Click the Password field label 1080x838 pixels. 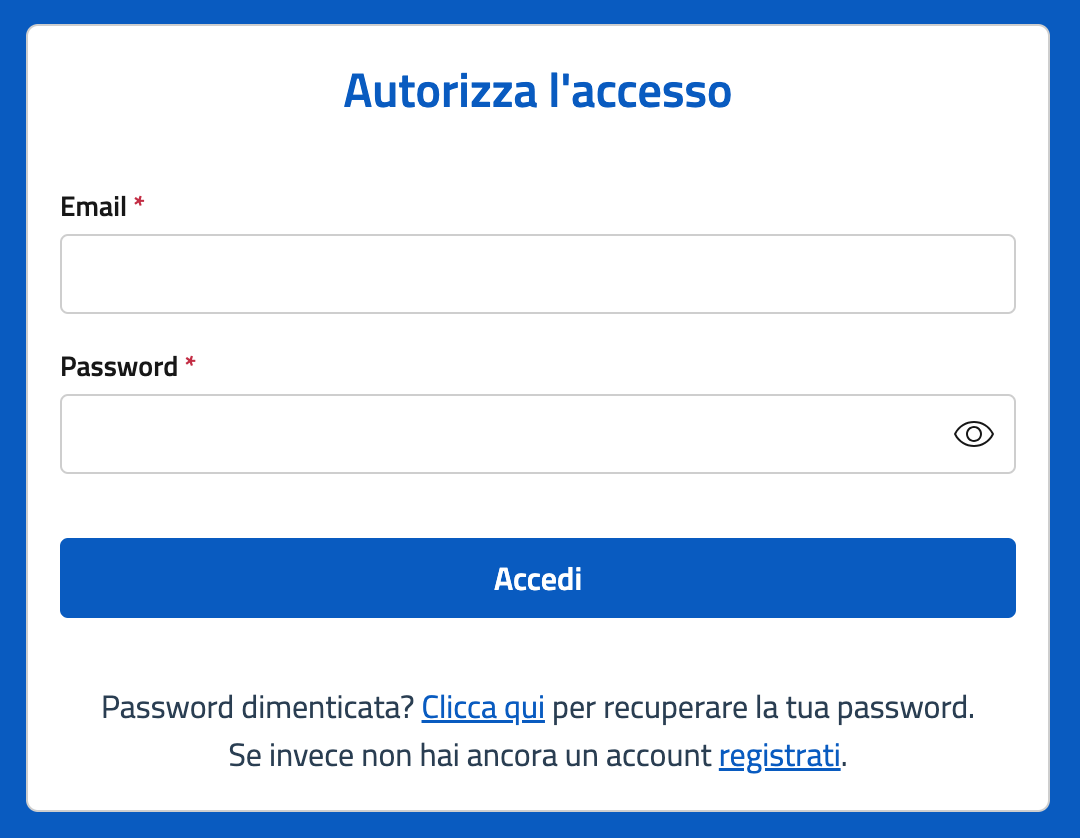(x=119, y=367)
